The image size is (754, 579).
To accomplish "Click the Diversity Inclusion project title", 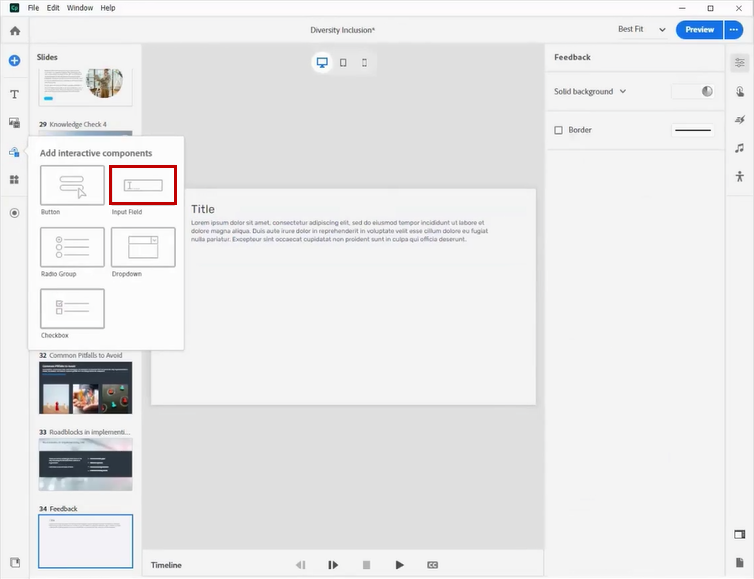I will 342,30.
